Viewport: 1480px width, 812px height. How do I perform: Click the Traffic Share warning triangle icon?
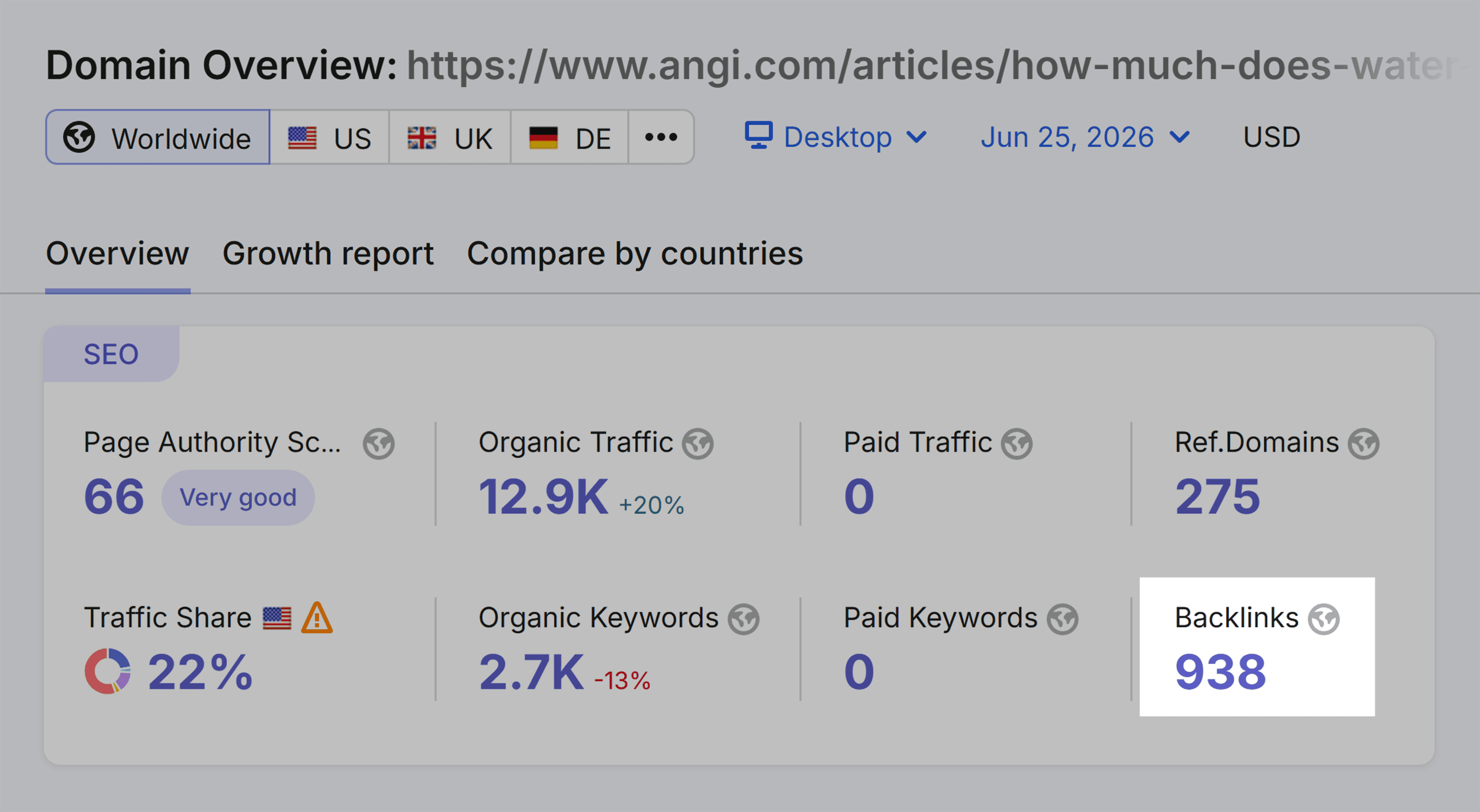tap(317, 618)
